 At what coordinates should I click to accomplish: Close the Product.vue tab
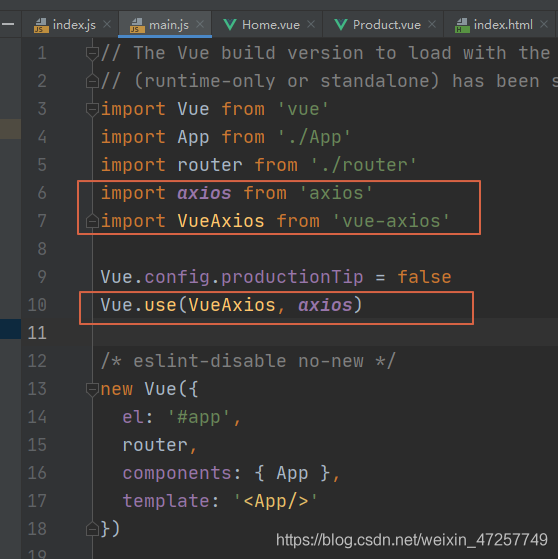click(x=432, y=24)
